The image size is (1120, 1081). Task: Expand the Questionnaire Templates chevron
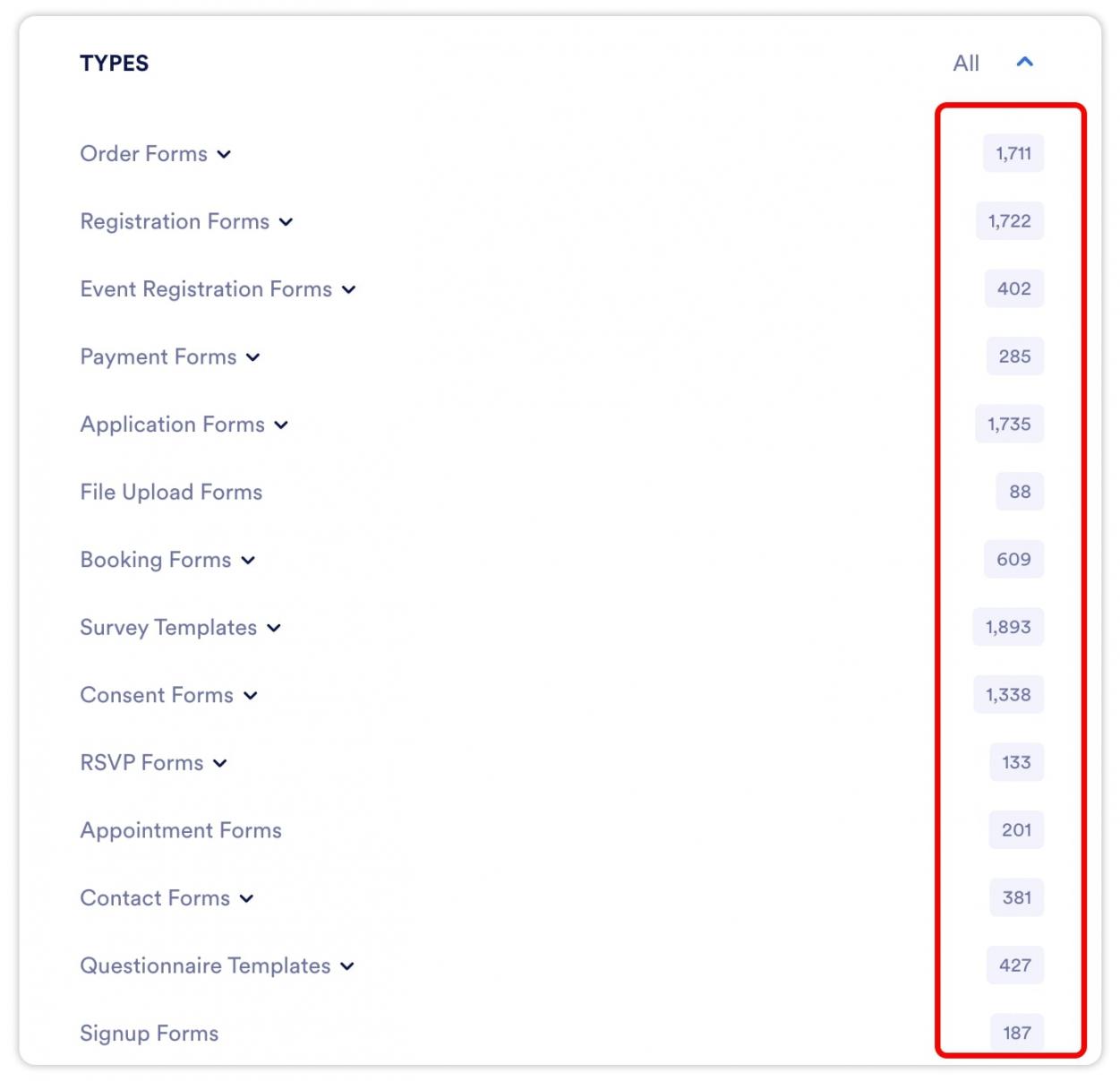pyautogui.click(x=347, y=966)
